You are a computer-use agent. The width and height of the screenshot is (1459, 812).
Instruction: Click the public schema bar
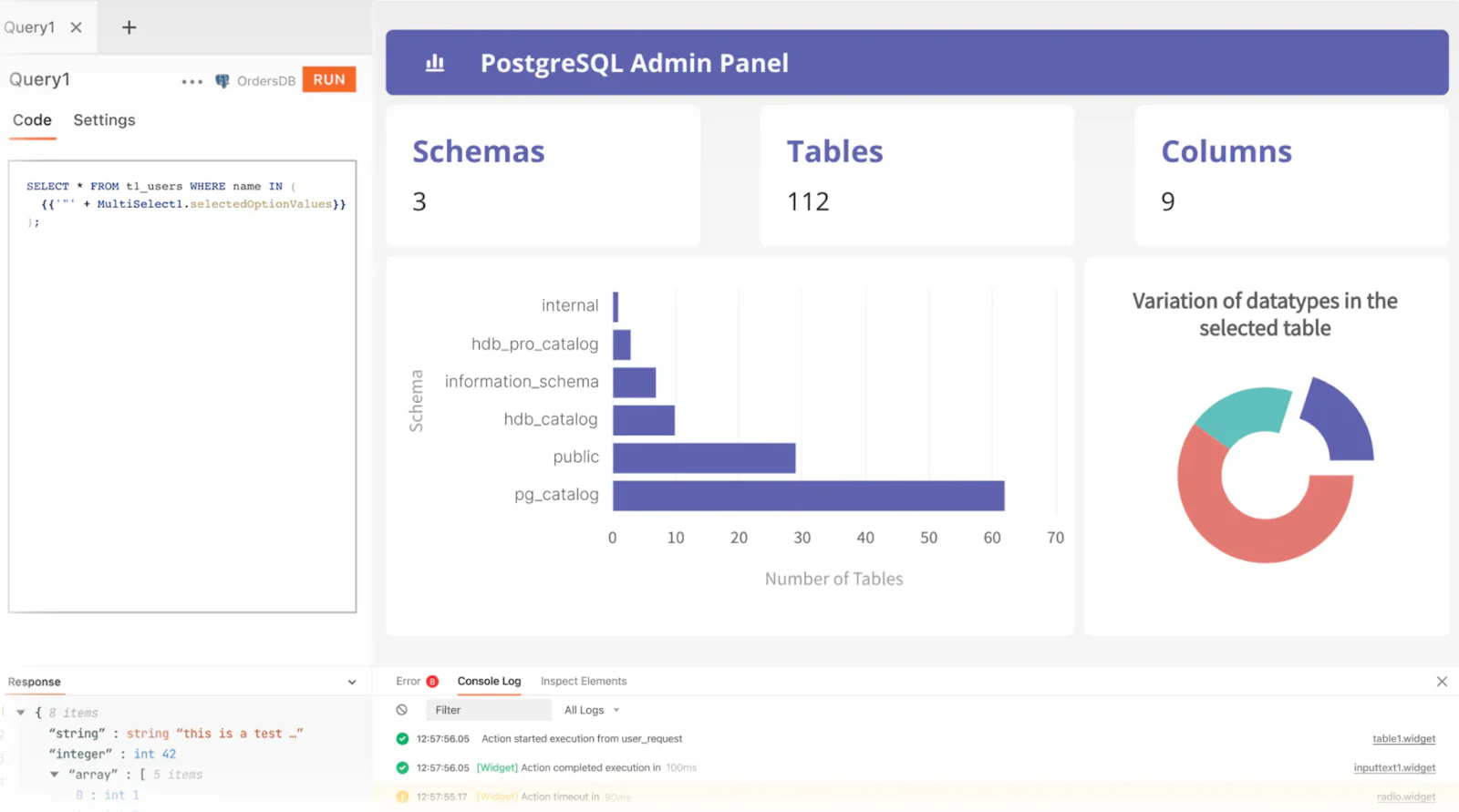click(x=704, y=458)
